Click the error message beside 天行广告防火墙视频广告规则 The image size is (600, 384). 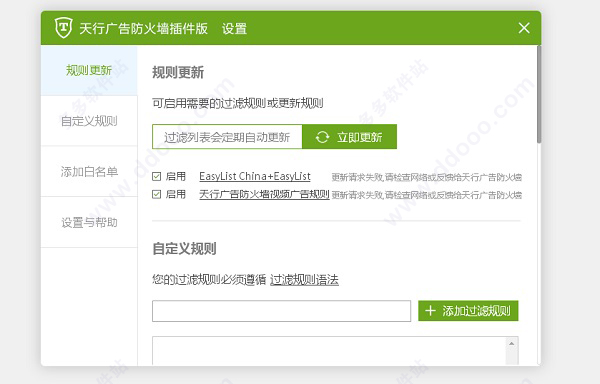coord(427,195)
